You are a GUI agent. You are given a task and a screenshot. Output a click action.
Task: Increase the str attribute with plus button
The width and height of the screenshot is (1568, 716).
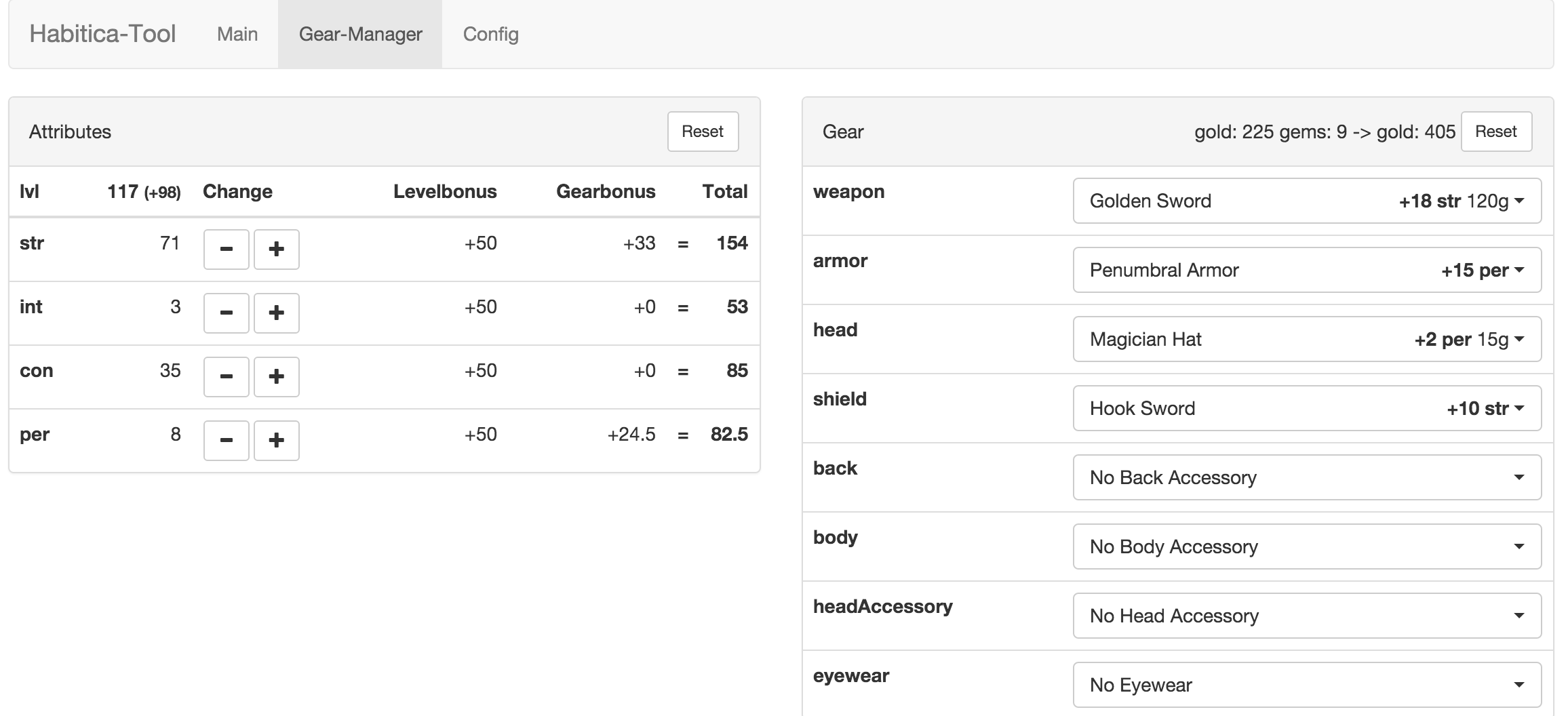coord(277,249)
